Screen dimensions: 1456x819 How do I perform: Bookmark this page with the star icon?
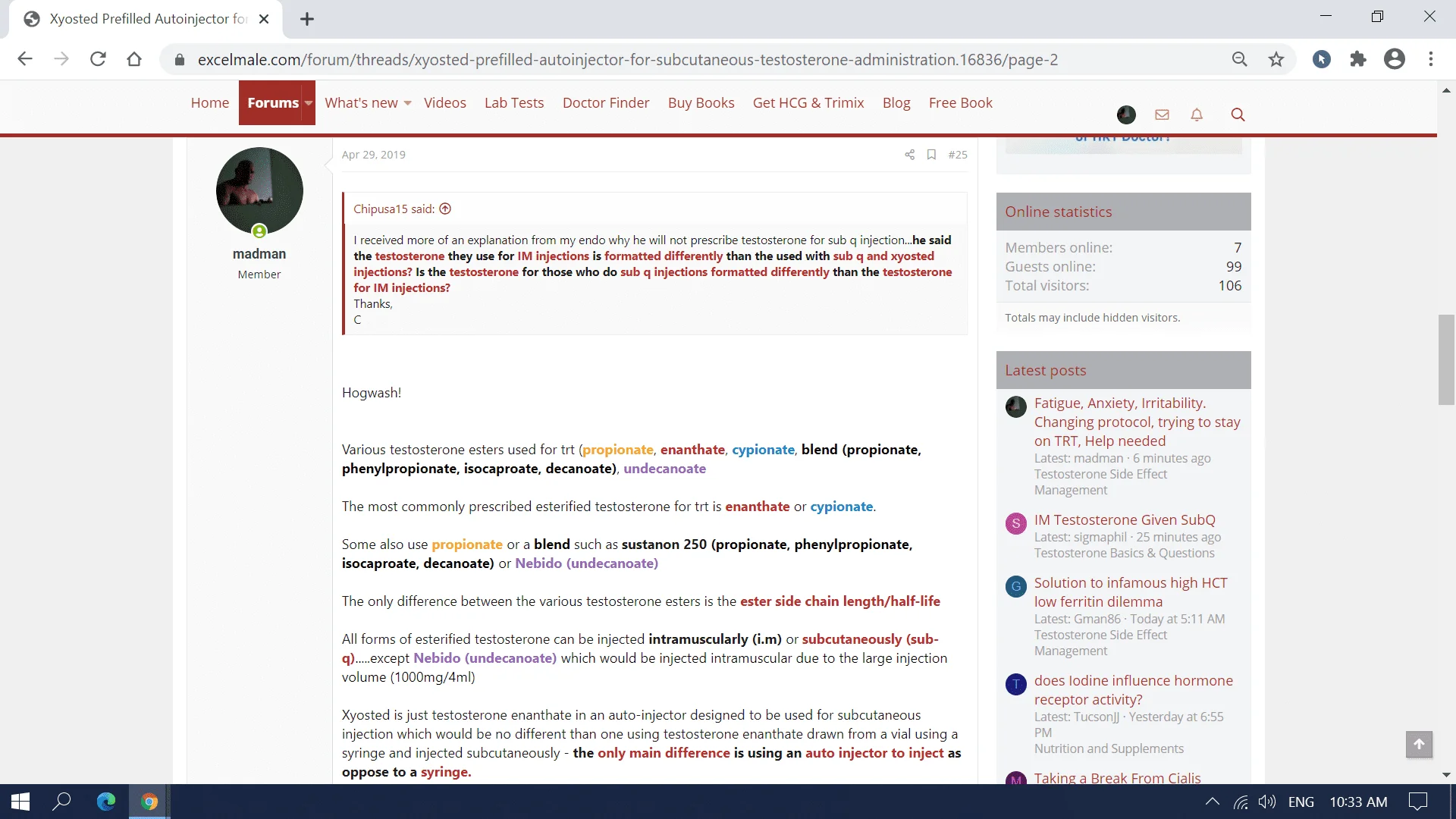pos(1276,59)
